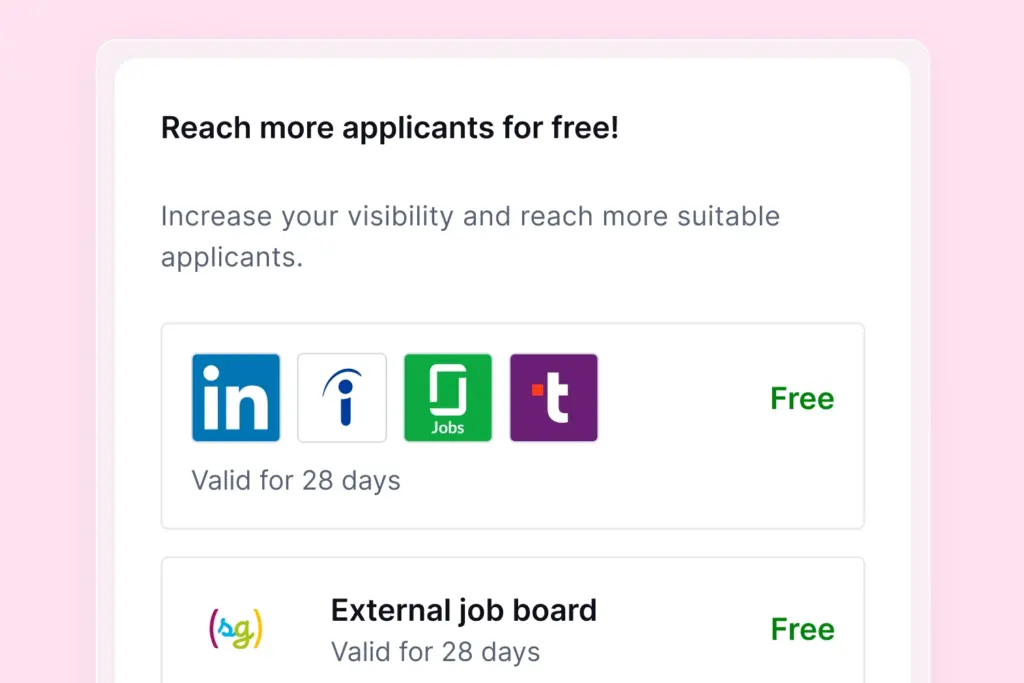Click the LinkedIn logo icon
Viewport: 1024px width, 683px height.
click(236, 397)
